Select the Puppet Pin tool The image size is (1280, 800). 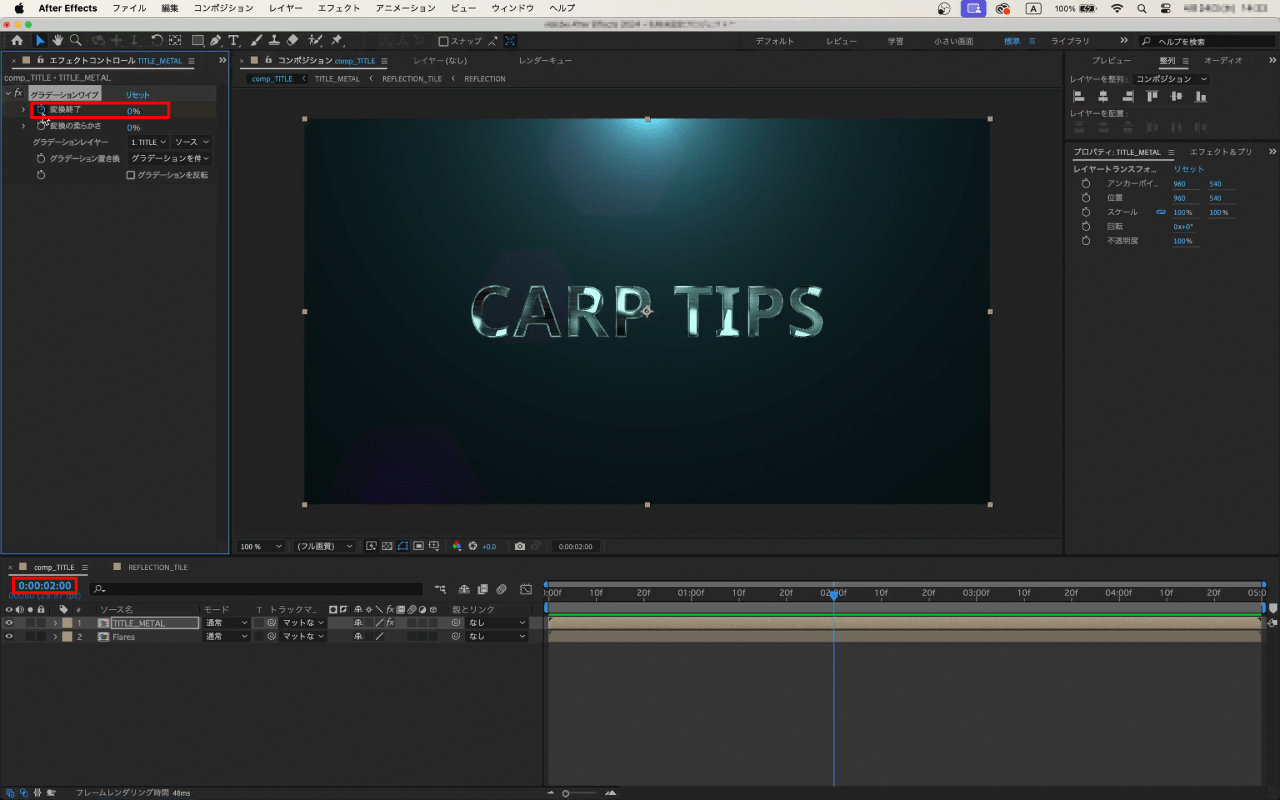pyautogui.click(x=337, y=41)
